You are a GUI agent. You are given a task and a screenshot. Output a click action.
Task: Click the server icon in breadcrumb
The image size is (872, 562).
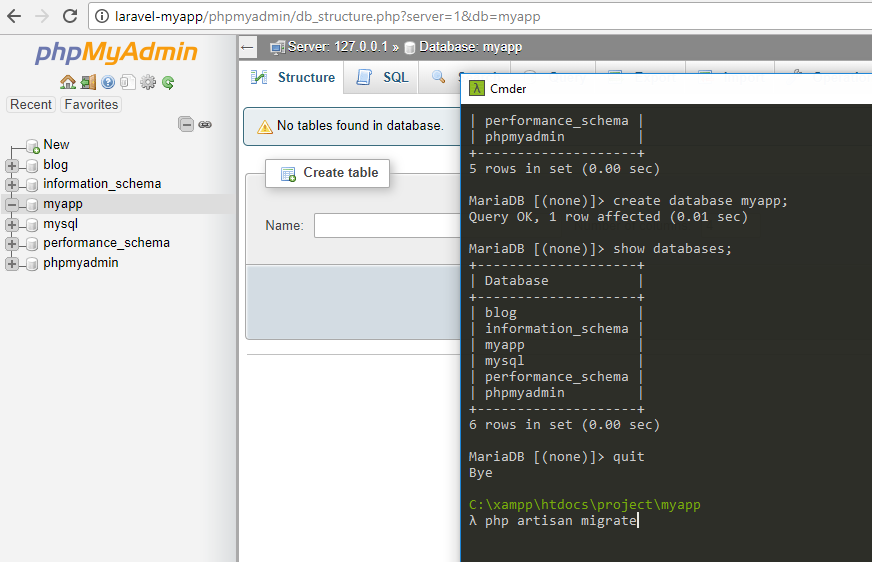coord(277,48)
